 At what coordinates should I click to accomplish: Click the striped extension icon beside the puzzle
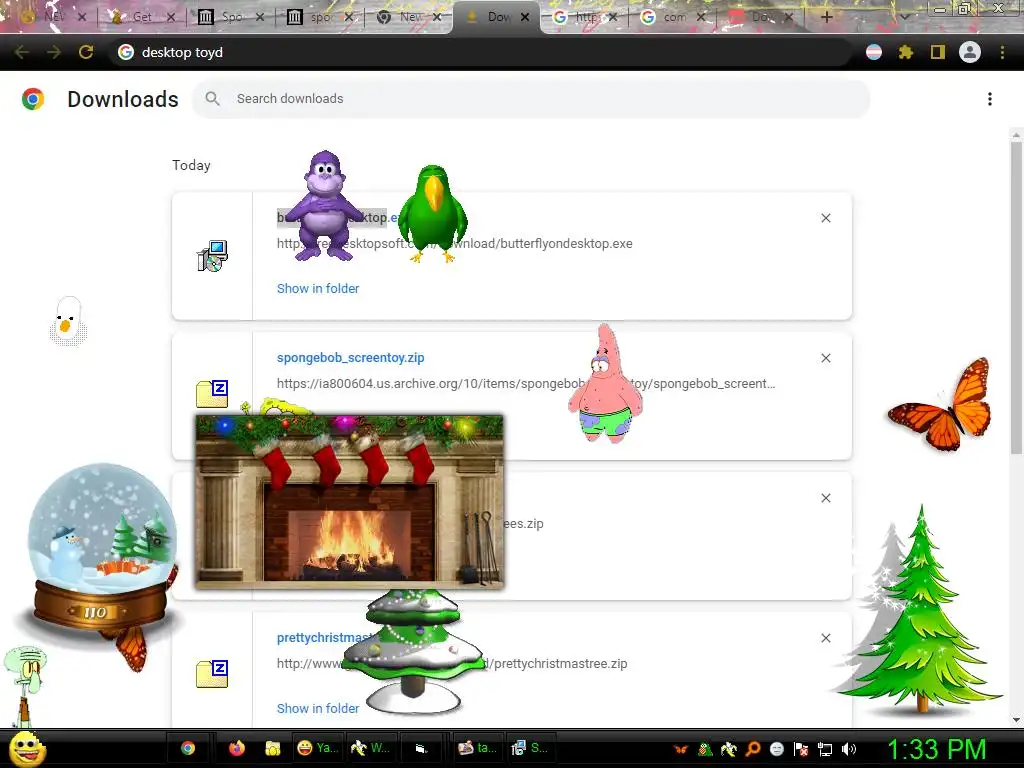tap(874, 52)
